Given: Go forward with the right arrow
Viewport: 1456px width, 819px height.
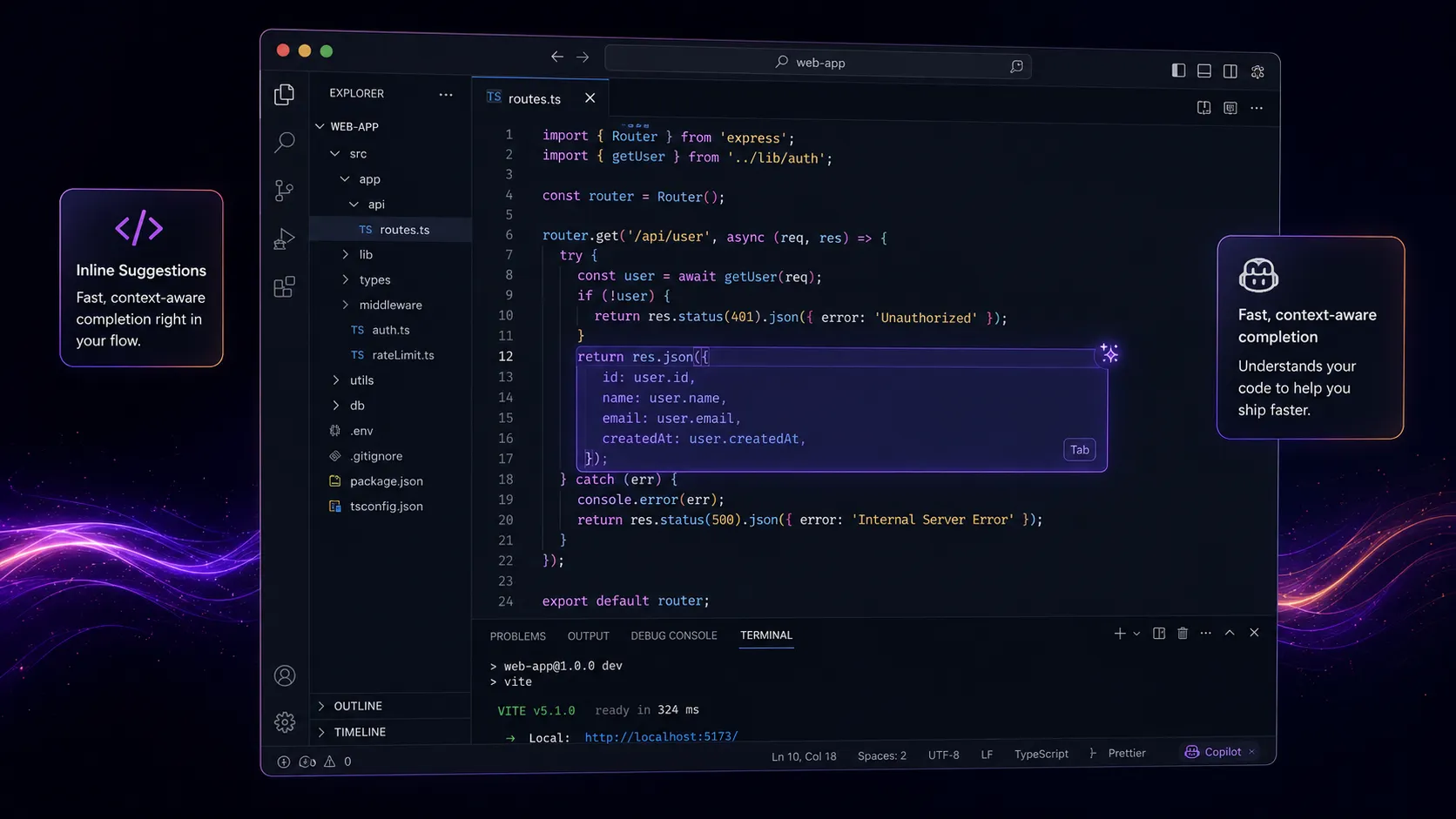Looking at the screenshot, I should tap(583, 57).
